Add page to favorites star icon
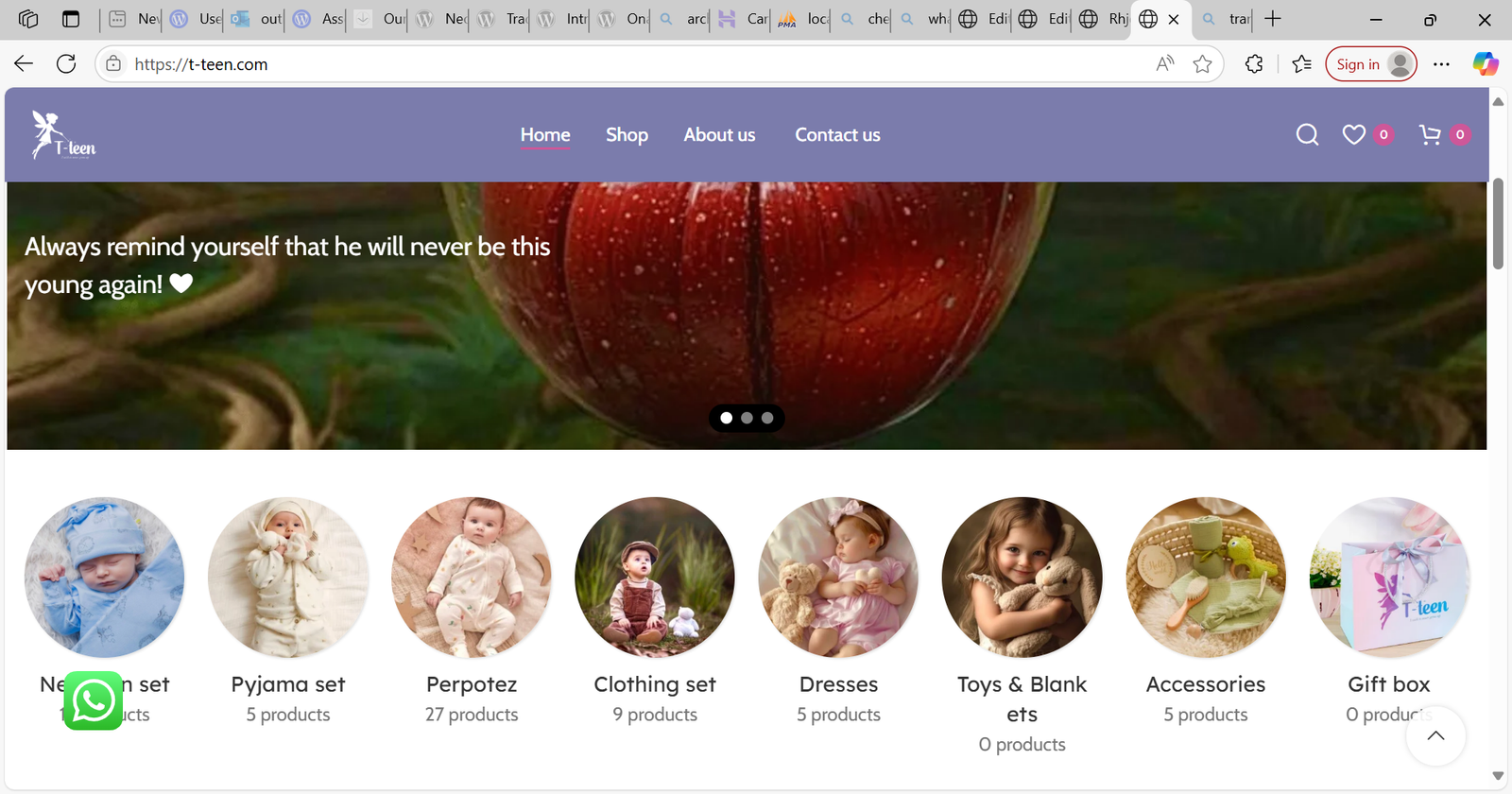Screen dimensions: 1512x794 (1202, 64)
